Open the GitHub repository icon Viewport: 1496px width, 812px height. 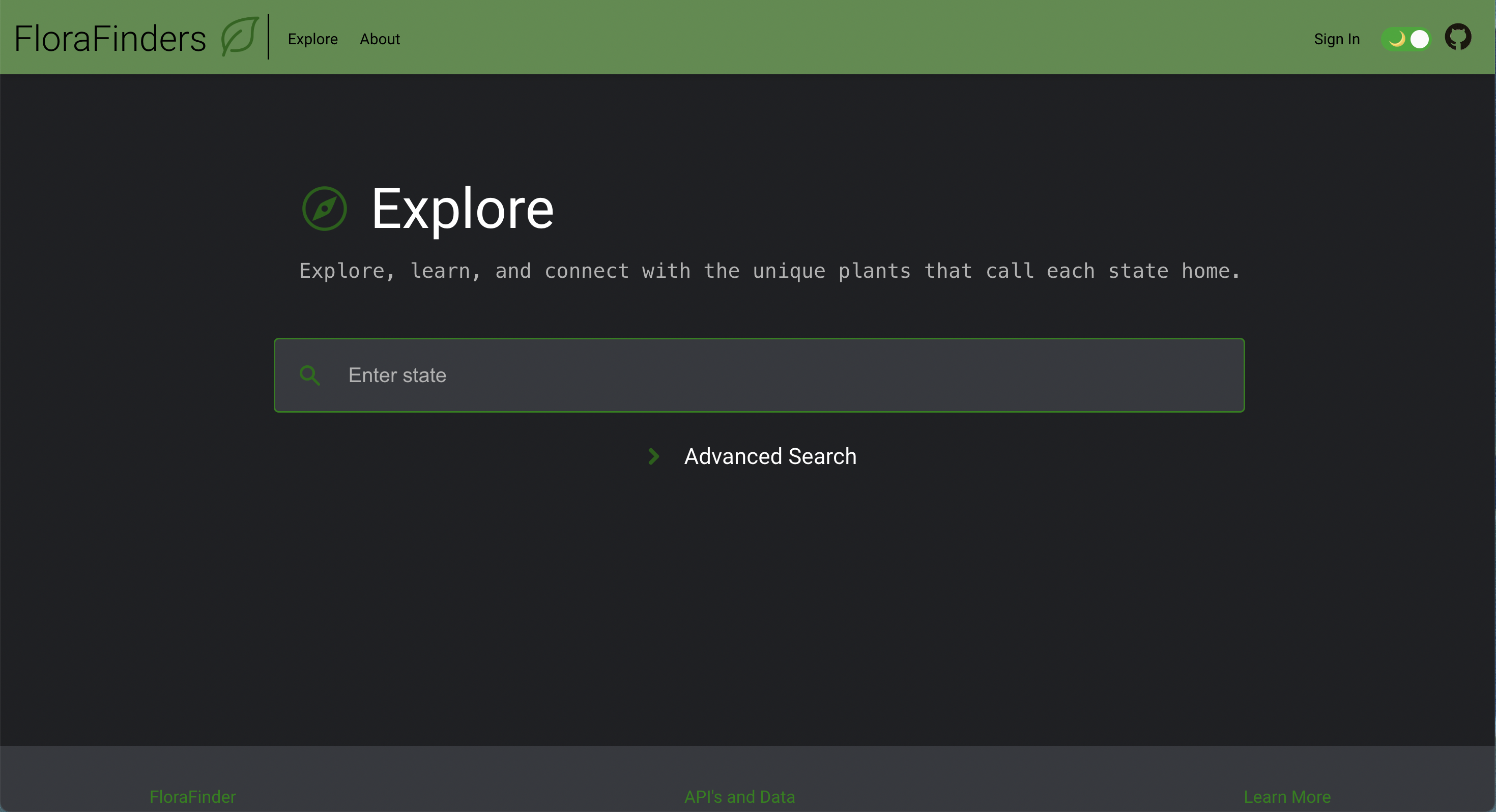point(1458,38)
